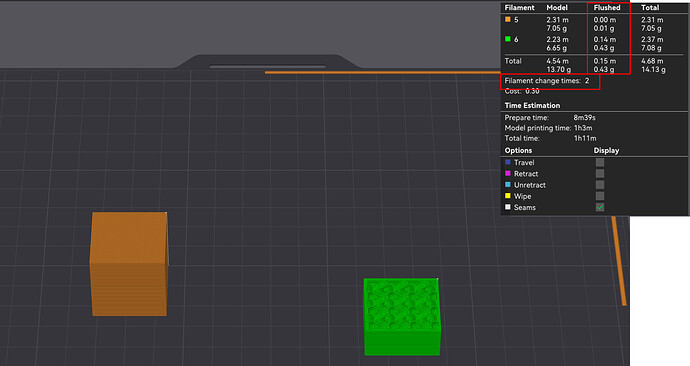Screen dimensions: 690x366
Task: Click the cyan Unretract legend icon
Action: point(507,185)
